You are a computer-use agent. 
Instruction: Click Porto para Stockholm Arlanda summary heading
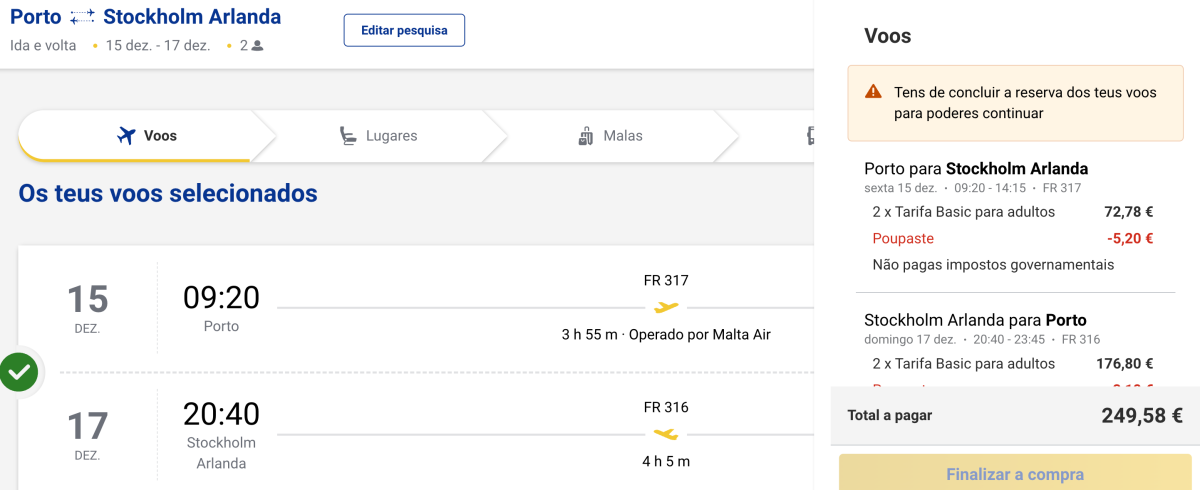[x=976, y=168]
